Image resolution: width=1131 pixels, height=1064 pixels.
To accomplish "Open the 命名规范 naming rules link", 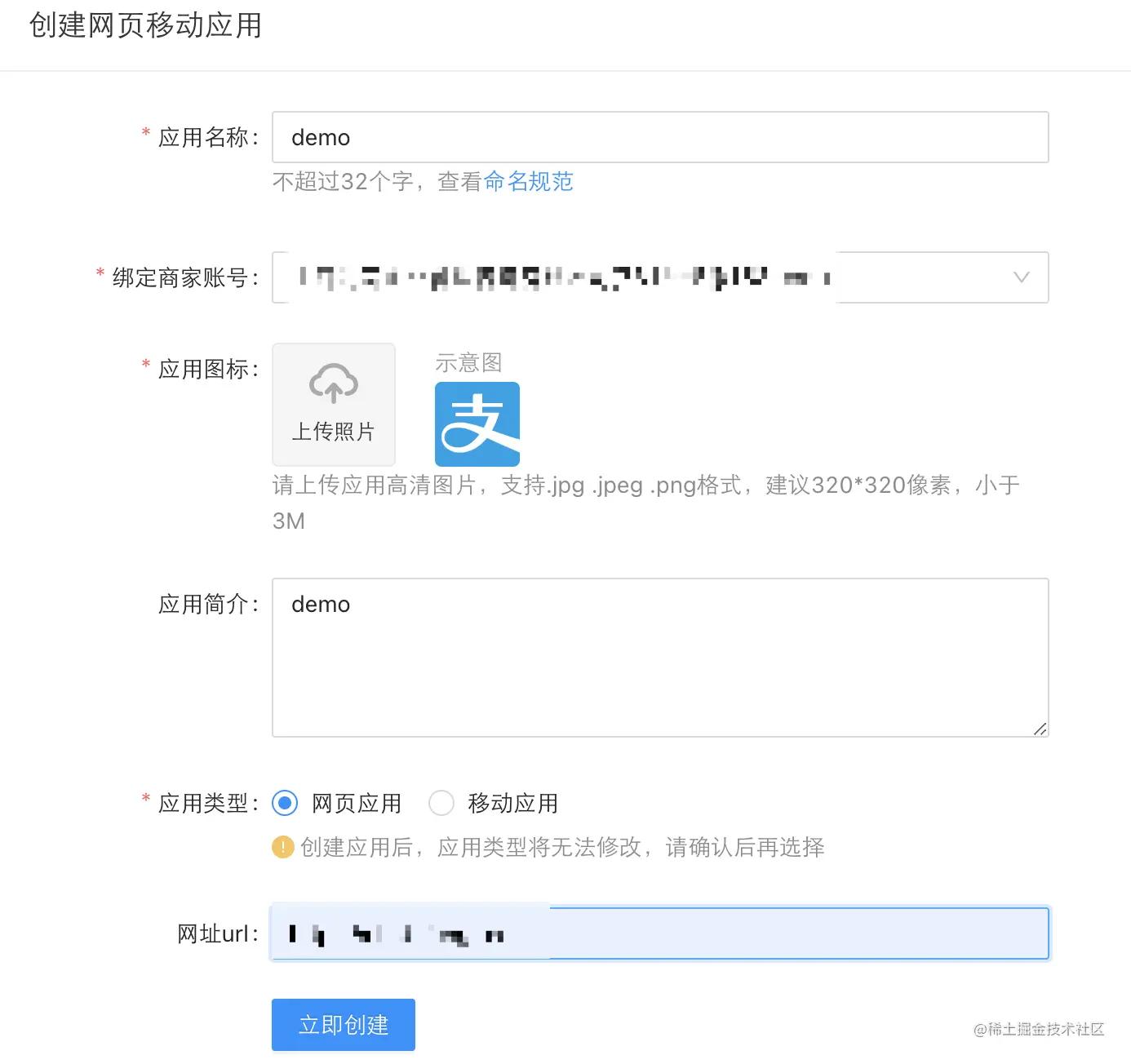I will [529, 181].
